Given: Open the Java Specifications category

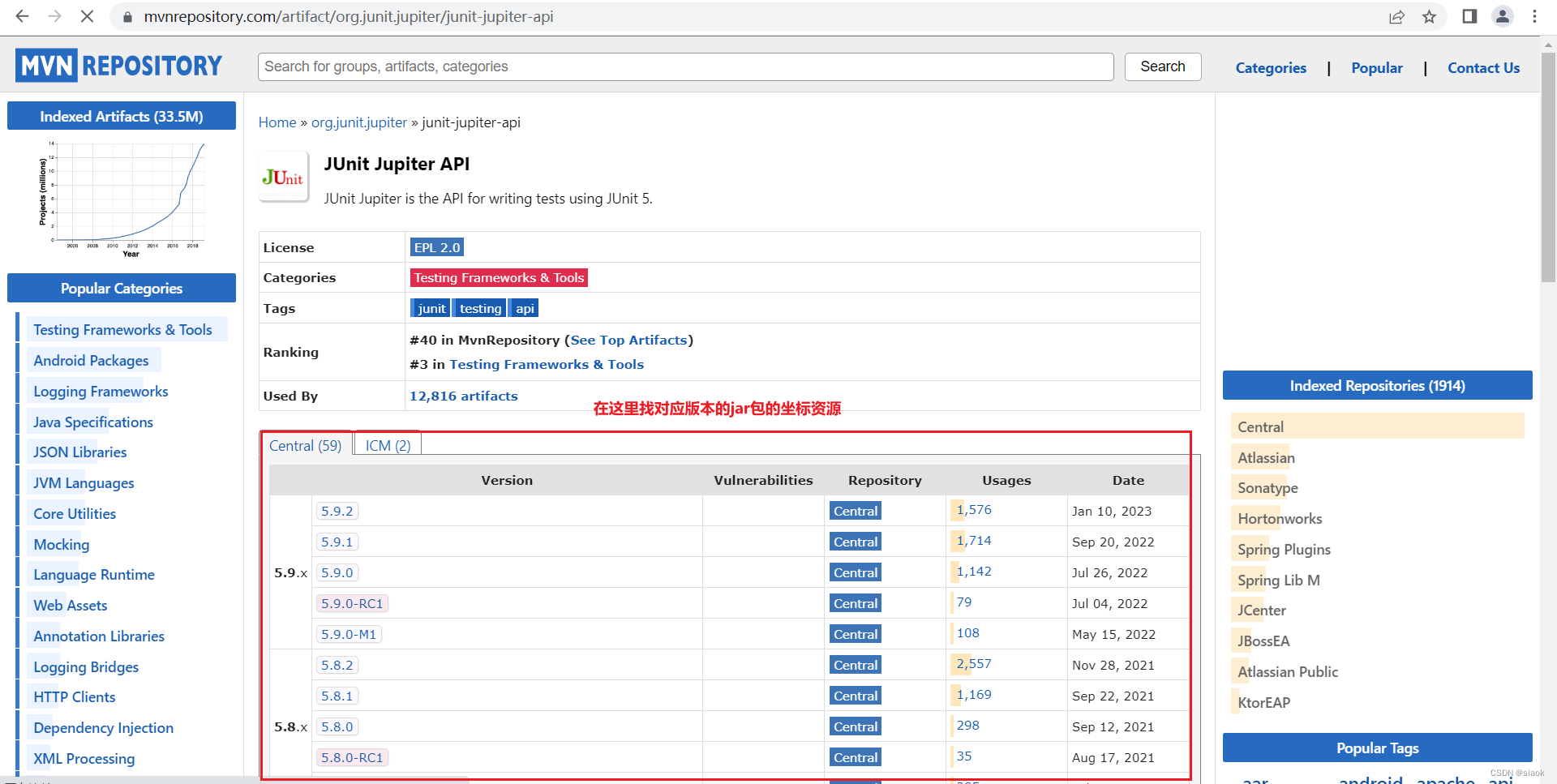Looking at the screenshot, I should pos(93,422).
